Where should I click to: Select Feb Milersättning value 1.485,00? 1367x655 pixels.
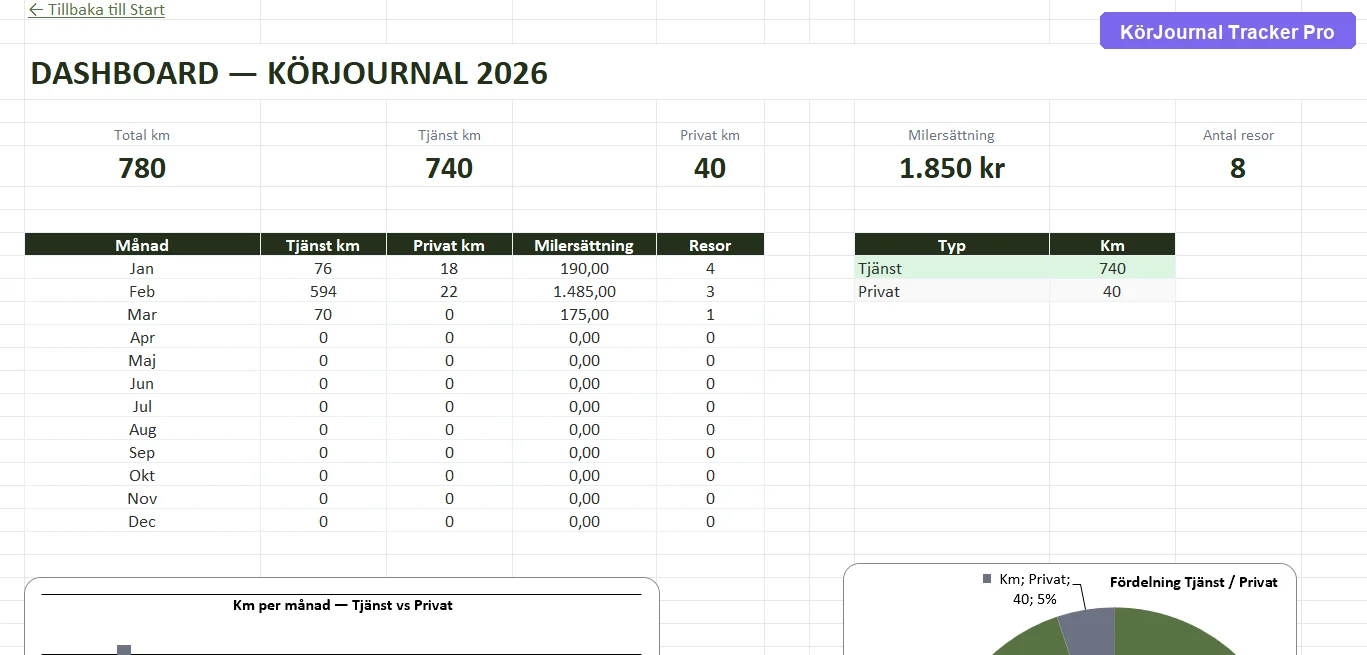[x=584, y=291]
